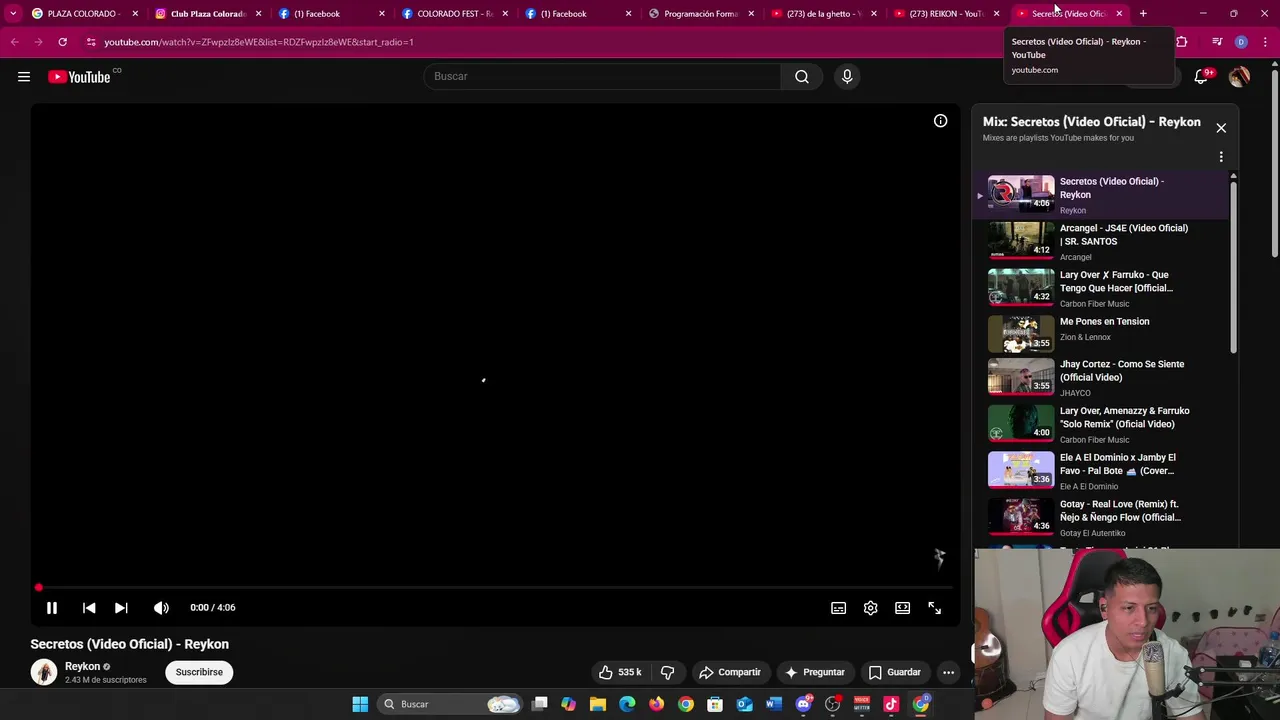Viewport: 1280px width, 720px height.
Task: Reload the current page
Action: point(62,42)
